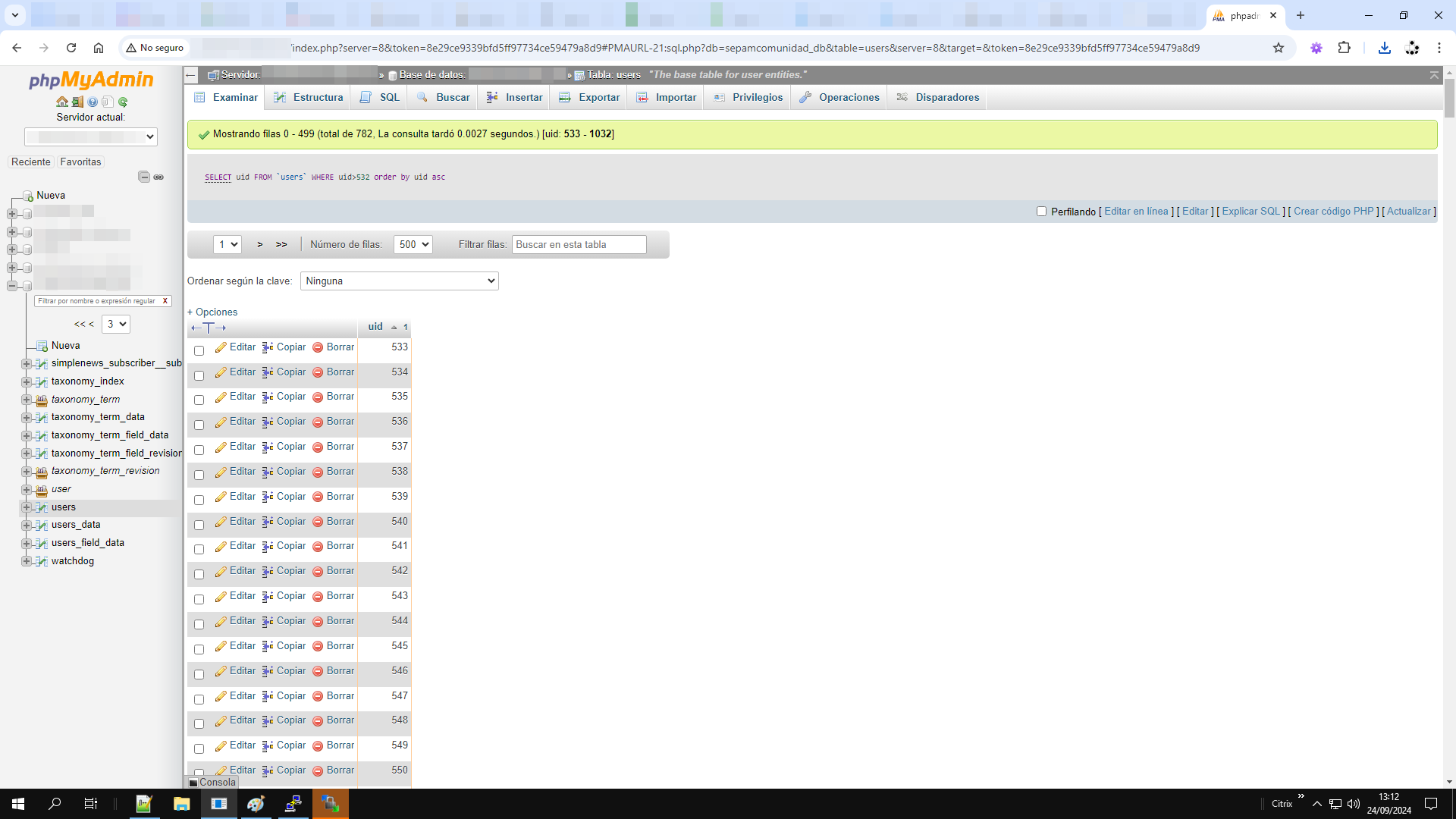
Task: Click the Explicar SQL link
Action: click(1250, 212)
